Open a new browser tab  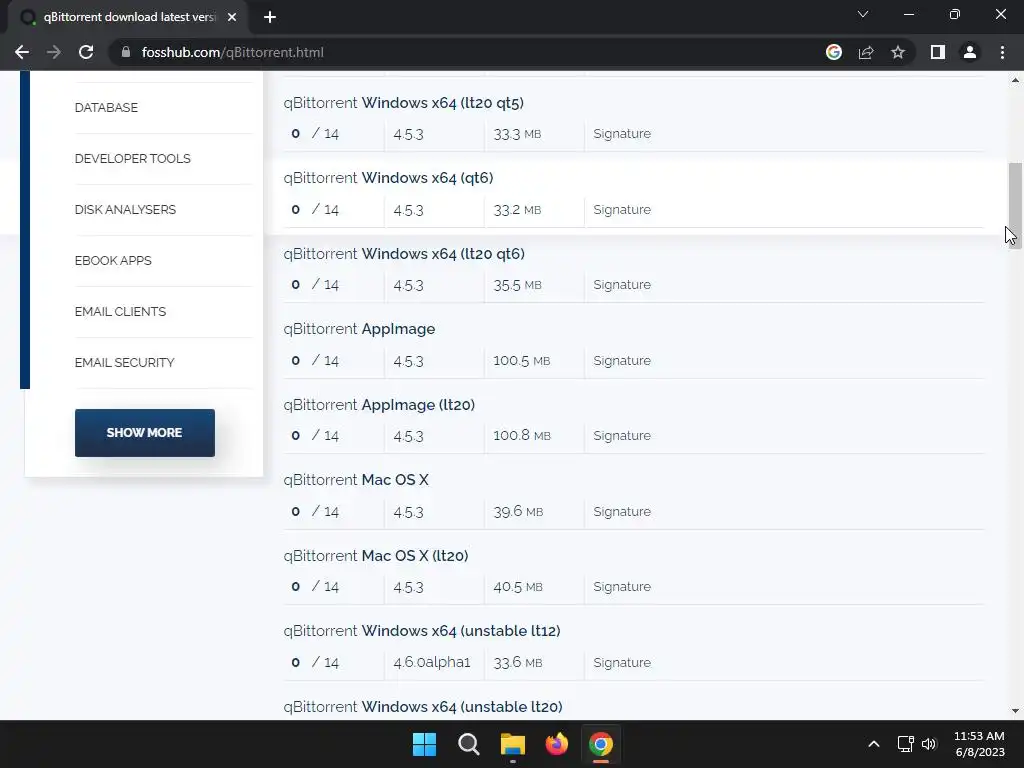pyautogui.click(x=270, y=17)
